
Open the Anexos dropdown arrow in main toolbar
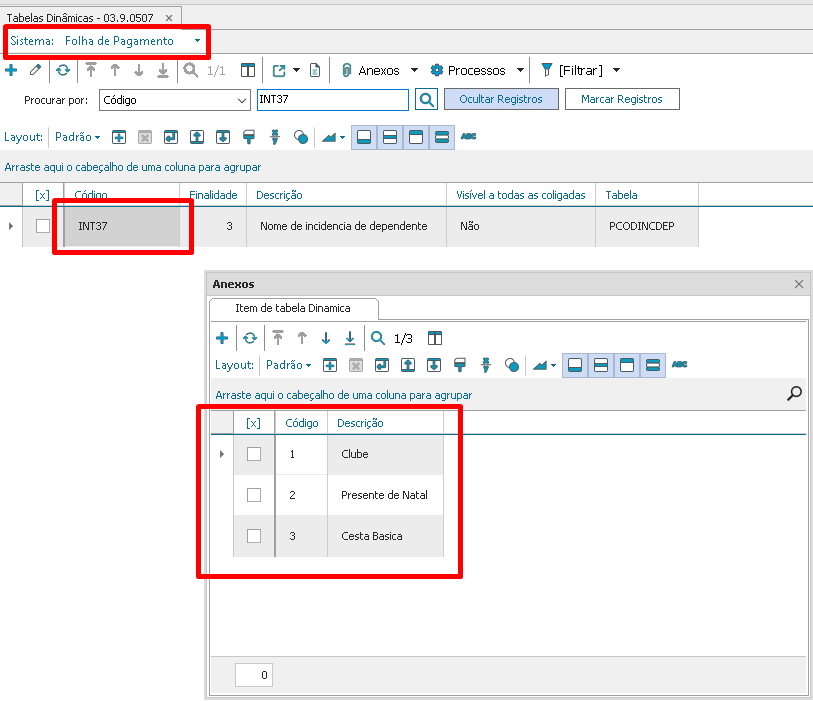coord(414,70)
